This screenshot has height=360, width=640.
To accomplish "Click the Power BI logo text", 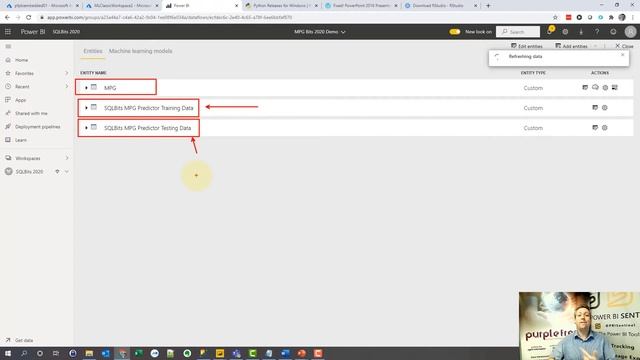I will click(33, 32).
